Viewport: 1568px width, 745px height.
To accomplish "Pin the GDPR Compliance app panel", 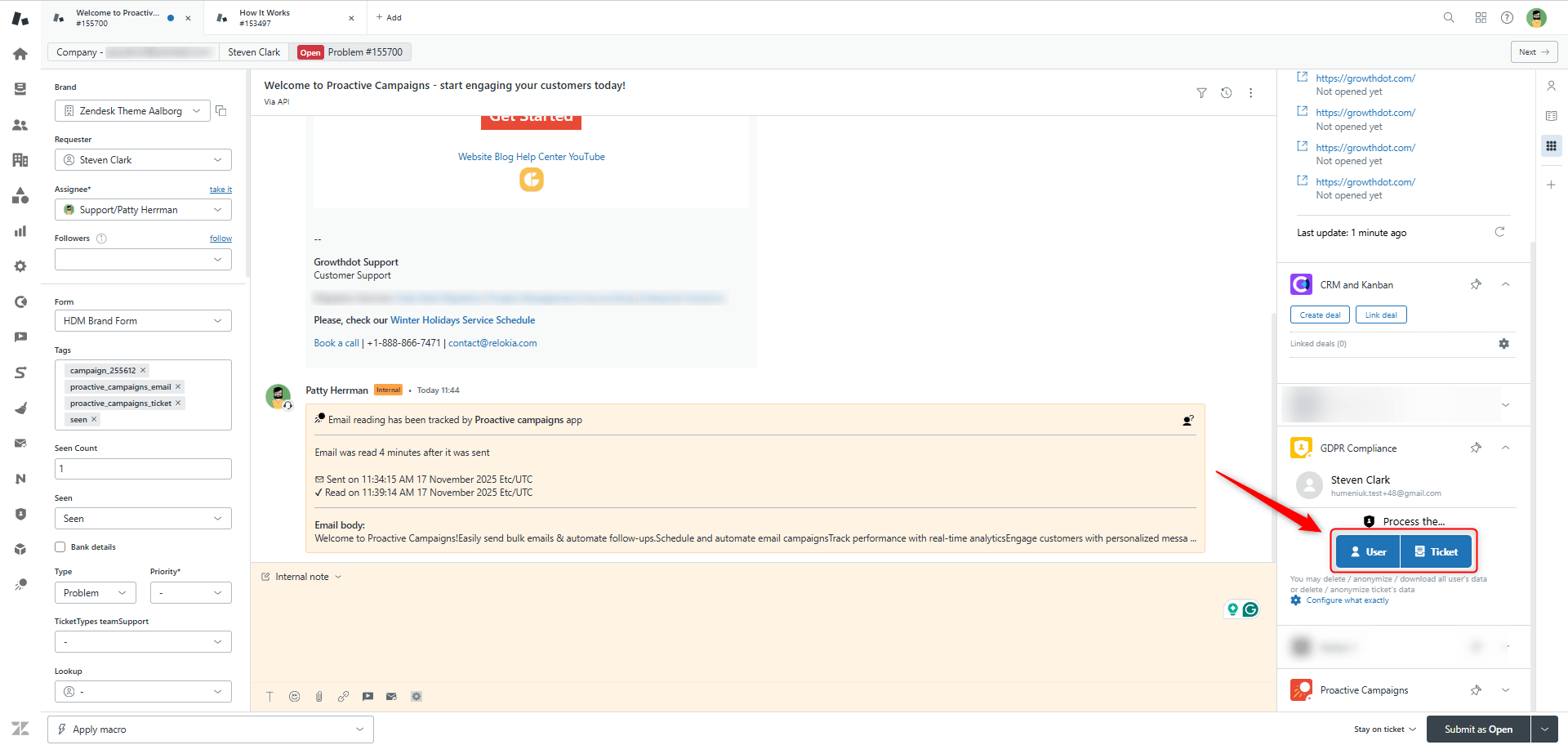I will [x=1476, y=448].
